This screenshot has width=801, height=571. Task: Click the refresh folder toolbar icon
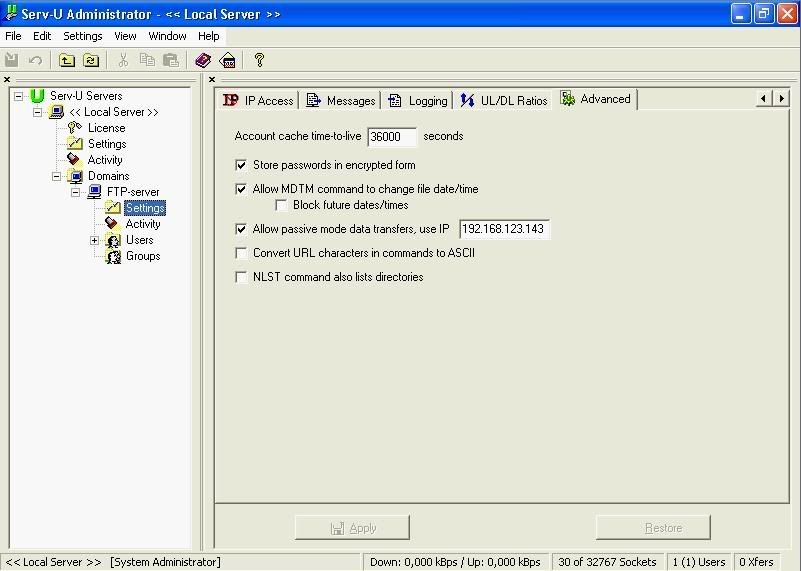point(91,60)
